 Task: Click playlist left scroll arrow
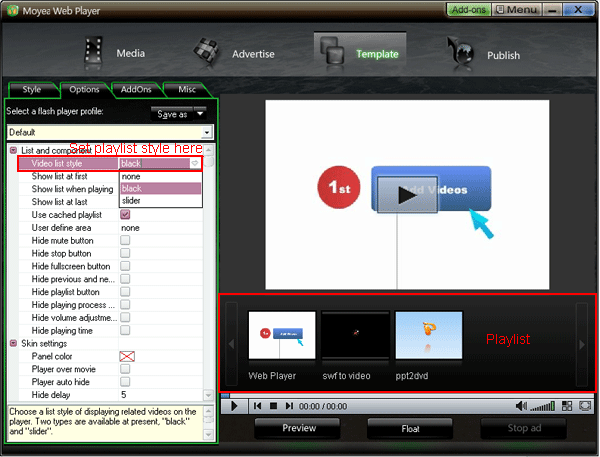point(232,344)
